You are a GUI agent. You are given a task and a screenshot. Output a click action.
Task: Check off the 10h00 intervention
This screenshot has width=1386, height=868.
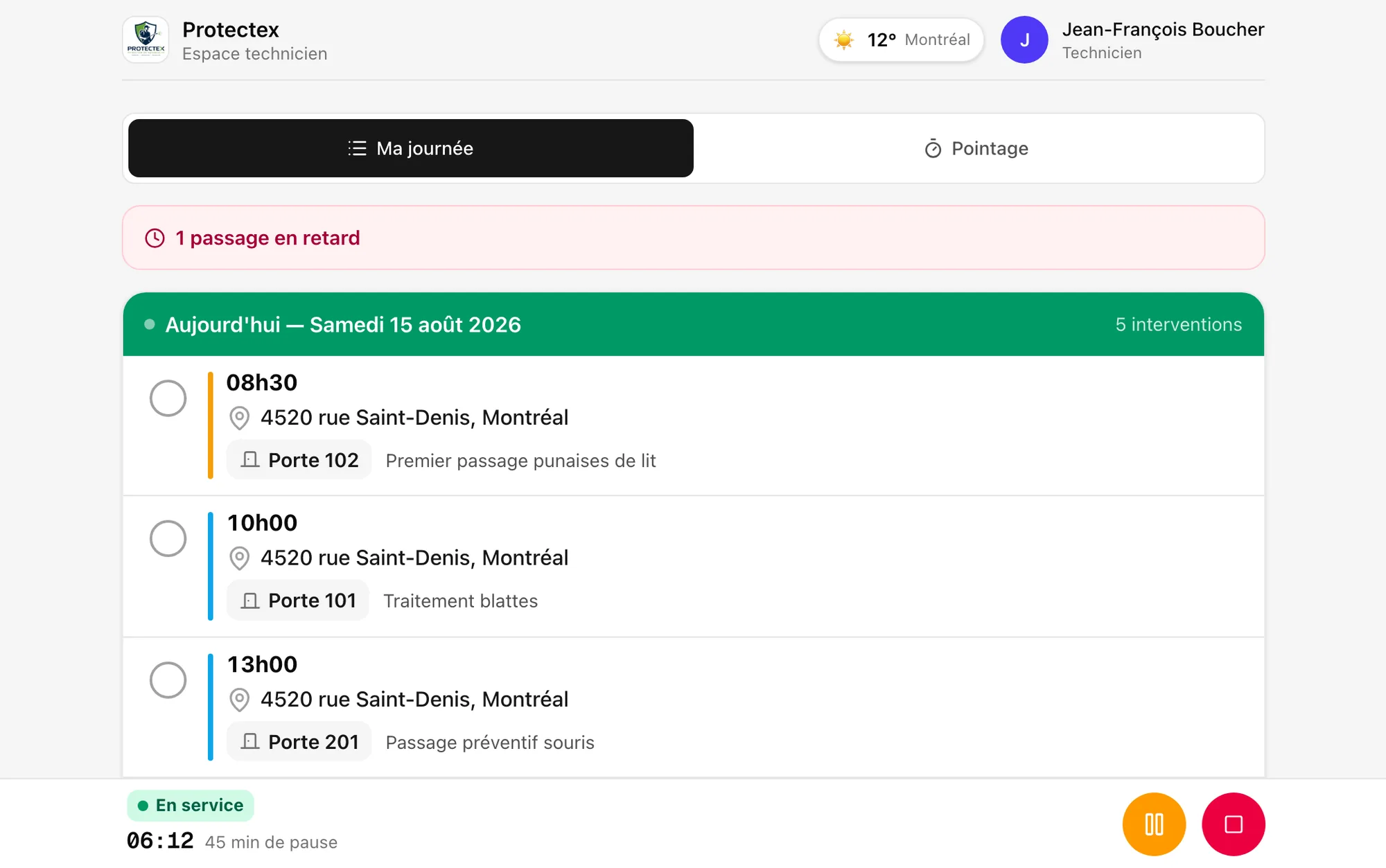tap(168, 538)
